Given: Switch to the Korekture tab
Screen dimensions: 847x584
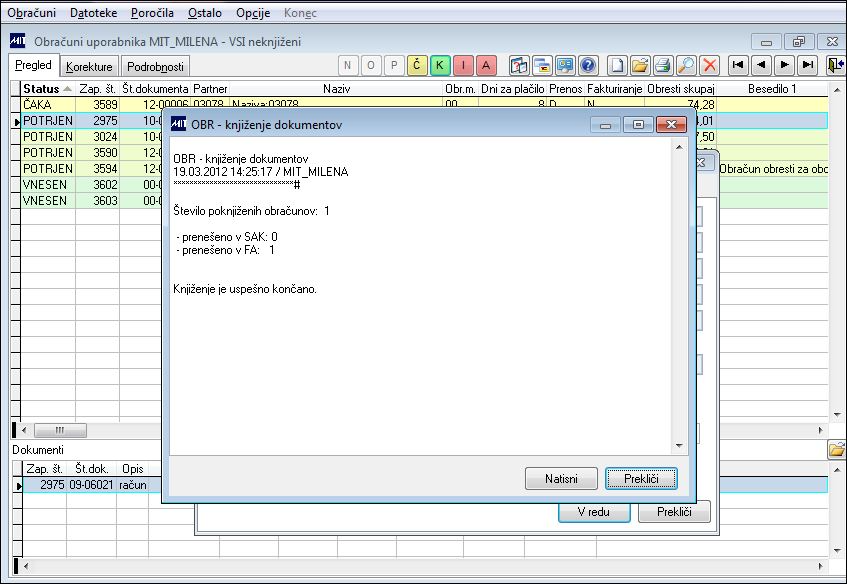Looking at the screenshot, I should click(89, 66).
